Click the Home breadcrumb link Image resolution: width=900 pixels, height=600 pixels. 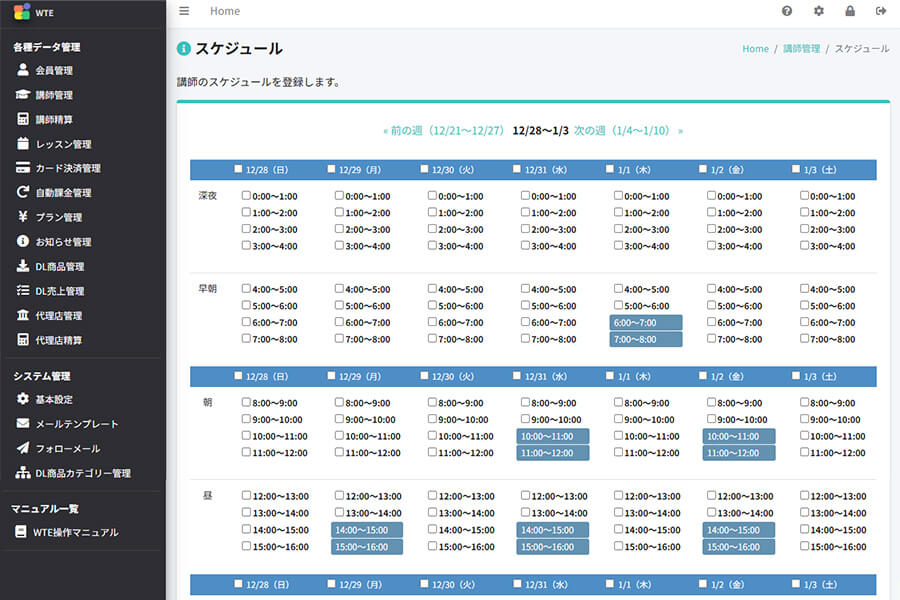pos(755,49)
